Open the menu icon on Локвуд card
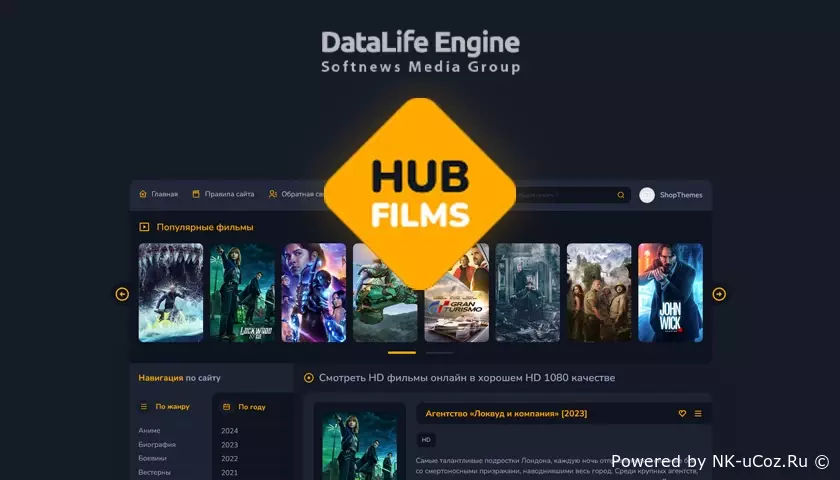Image resolution: width=840 pixels, height=480 pixels. coord(698,414)
